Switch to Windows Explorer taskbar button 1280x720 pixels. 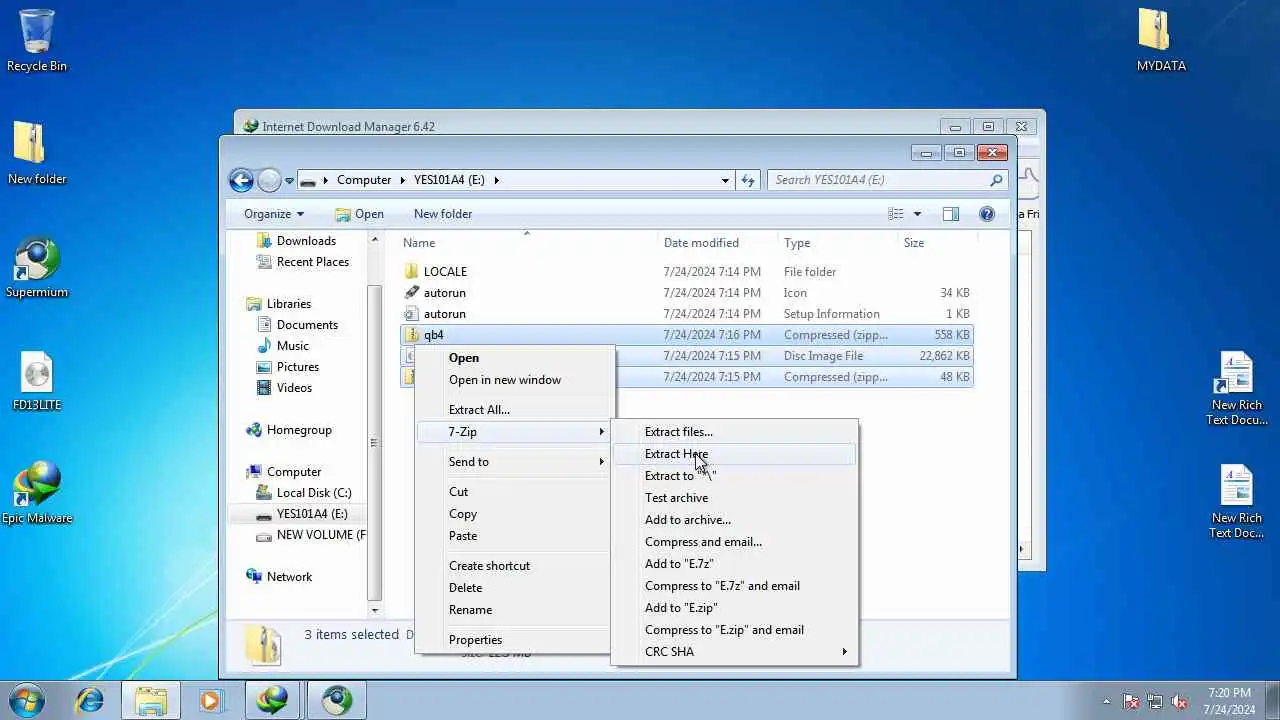point(151,700)
